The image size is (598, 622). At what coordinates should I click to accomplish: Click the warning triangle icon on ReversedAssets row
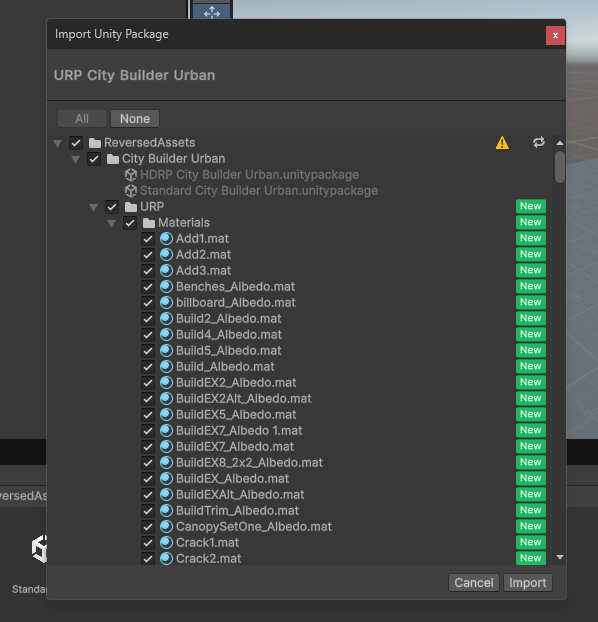502,143
